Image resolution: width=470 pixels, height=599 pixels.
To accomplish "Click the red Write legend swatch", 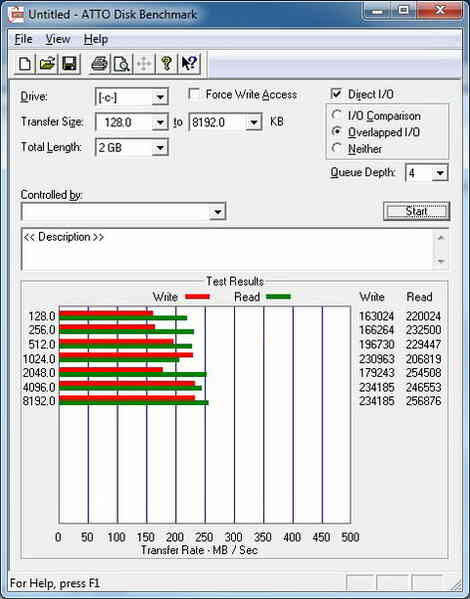I will point(197,296).
